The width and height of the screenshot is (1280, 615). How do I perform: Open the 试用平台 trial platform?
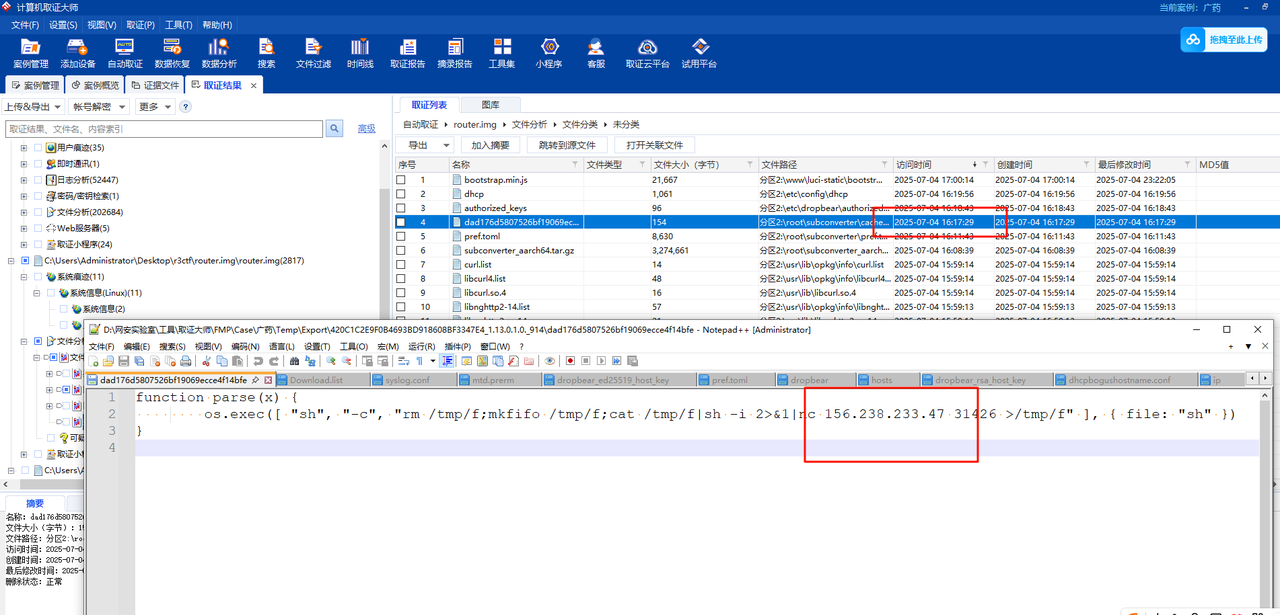700,52
